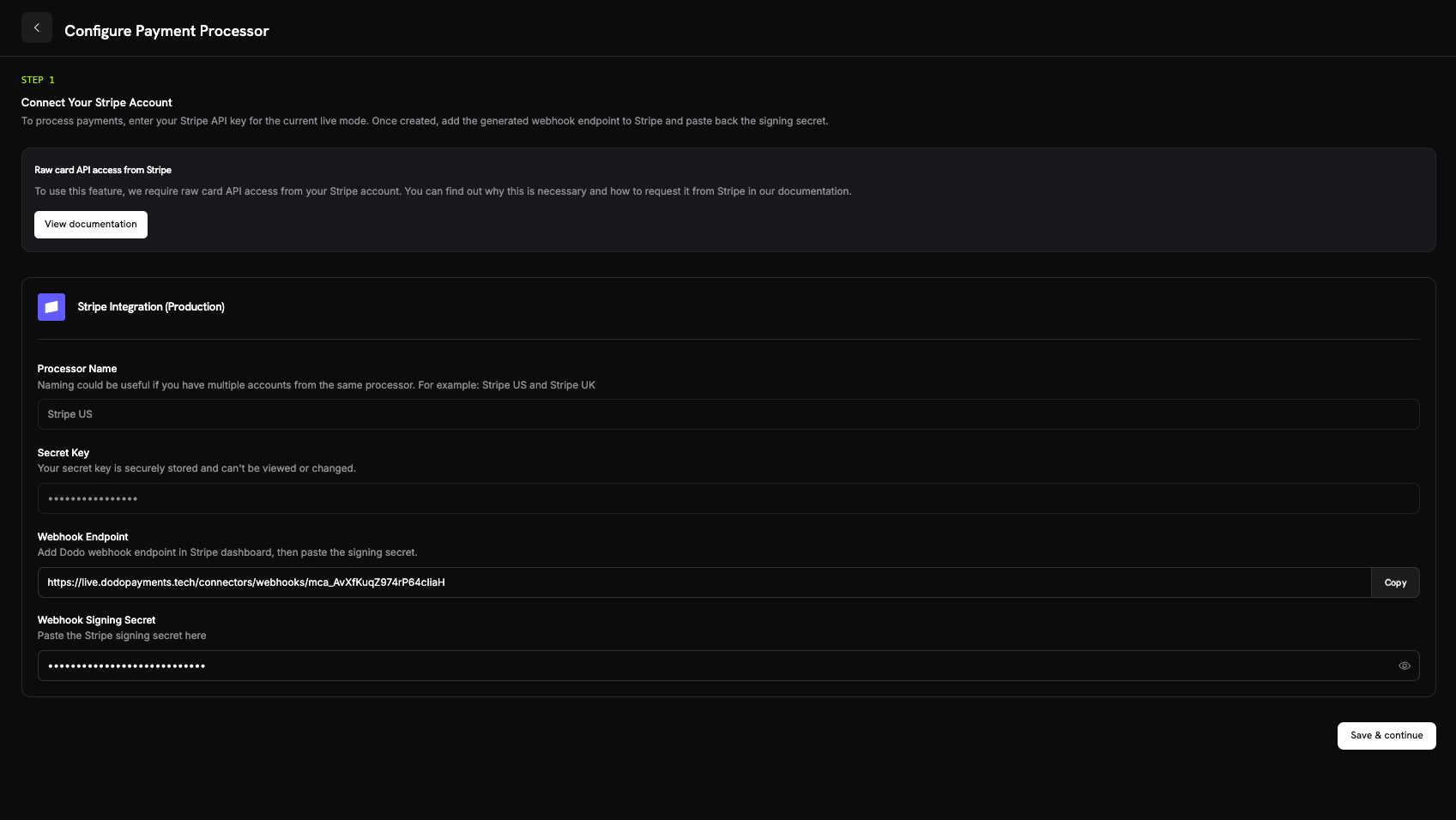Viewport: 1456px width, 820px height.
Task: Click the Webhook Signing Secret label
Action: coord(97,620)
